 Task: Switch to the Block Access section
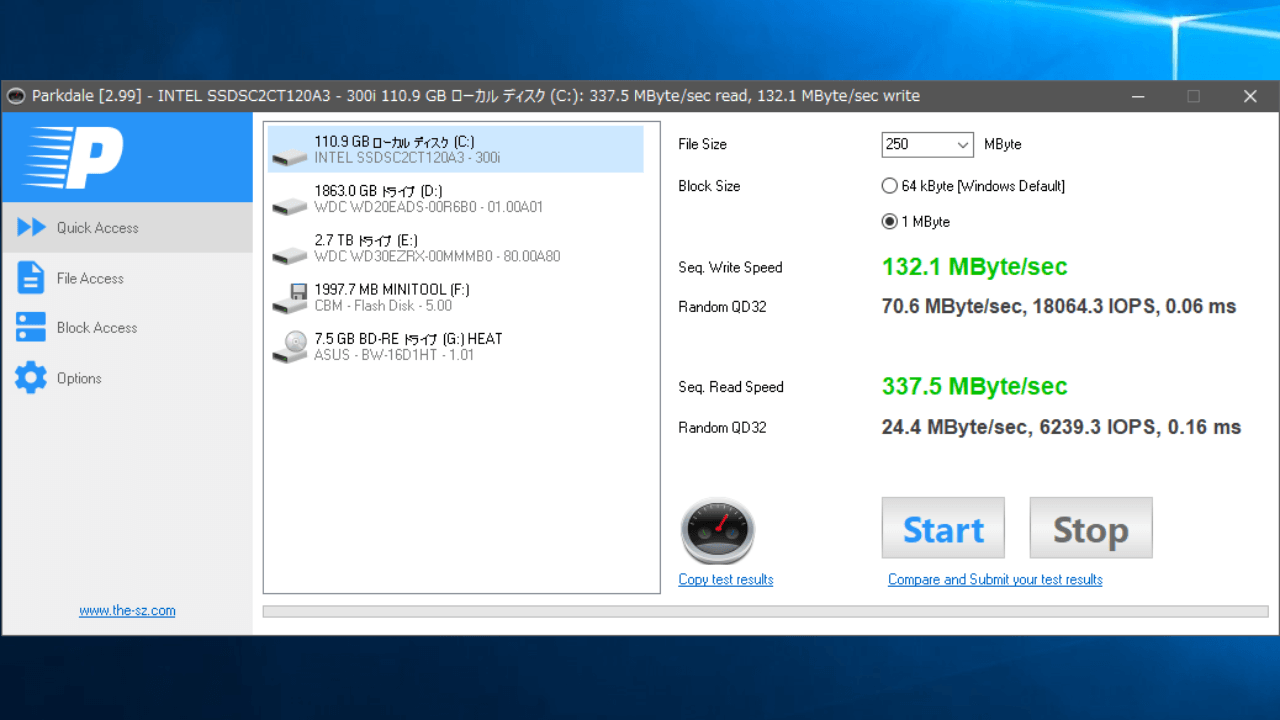127,327
